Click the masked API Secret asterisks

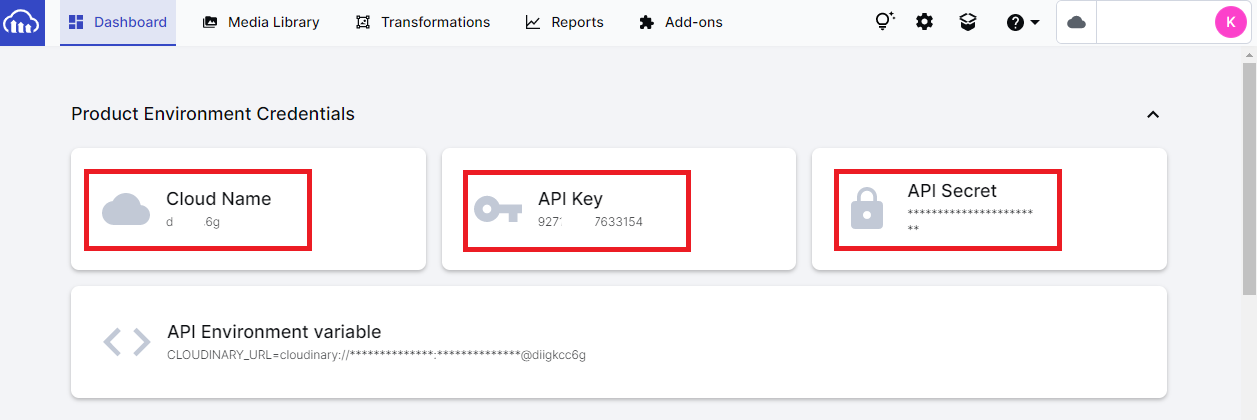(970, 220)
